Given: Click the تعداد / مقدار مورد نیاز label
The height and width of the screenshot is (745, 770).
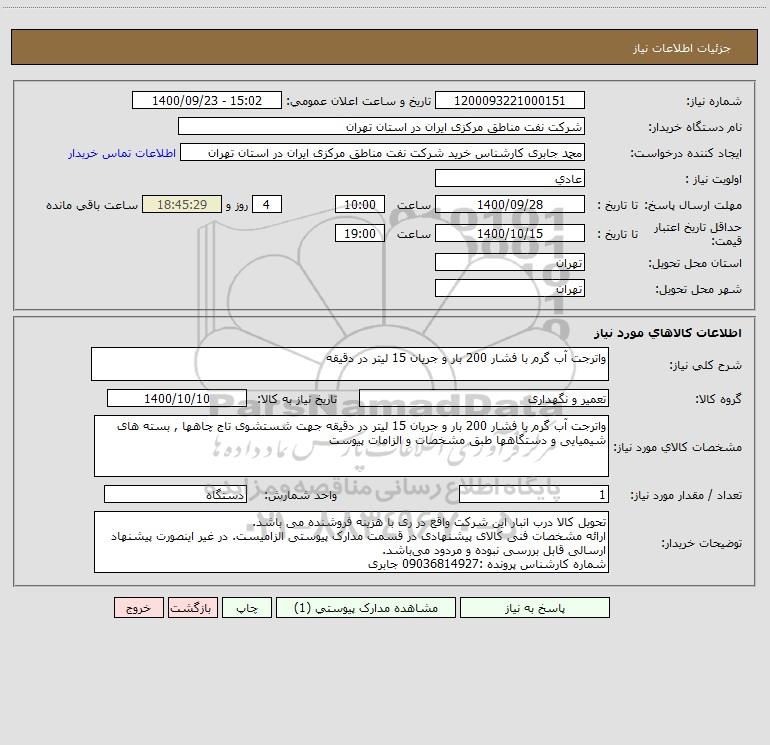Looking at the screenshot, I should point(686,495).
